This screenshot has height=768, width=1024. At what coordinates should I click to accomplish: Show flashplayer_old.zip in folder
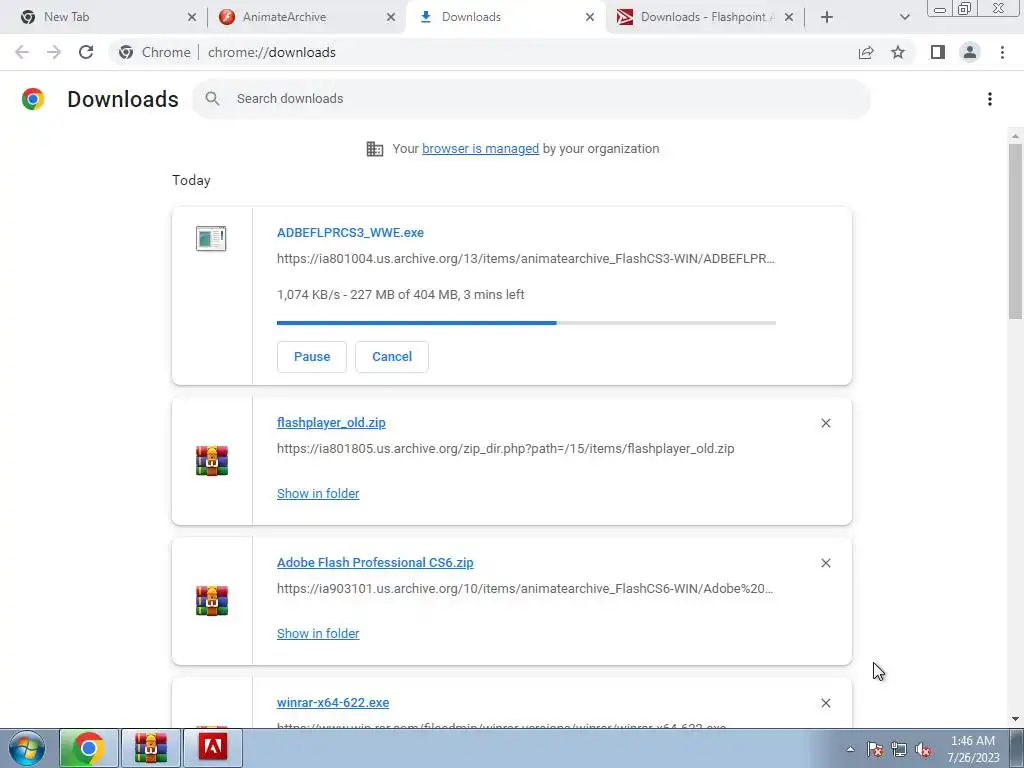(x=318, y=494)
